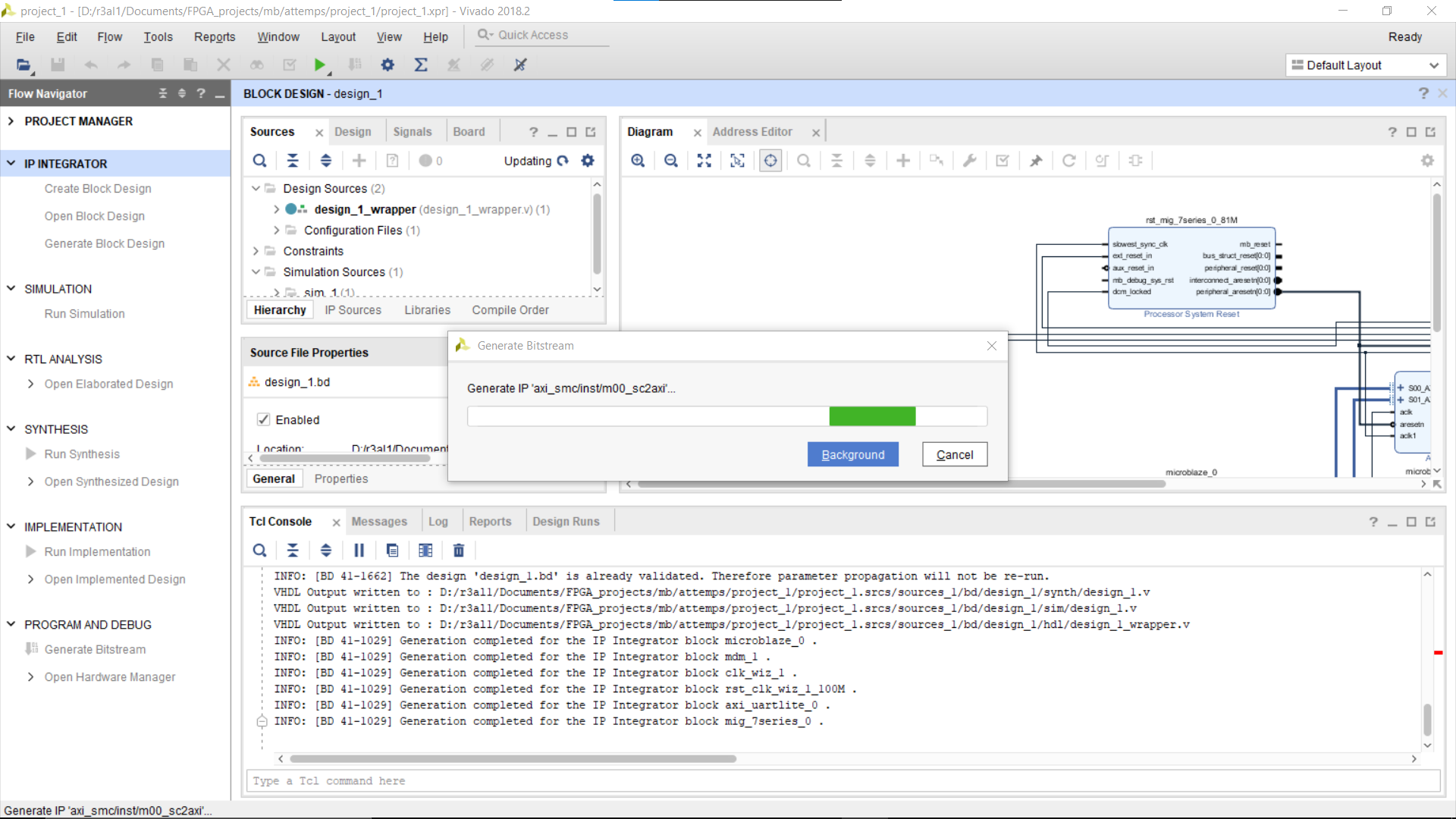Clear the Tcl Console using the trash icon
This screenshot has width=1456, height=819.
[458, 550]
